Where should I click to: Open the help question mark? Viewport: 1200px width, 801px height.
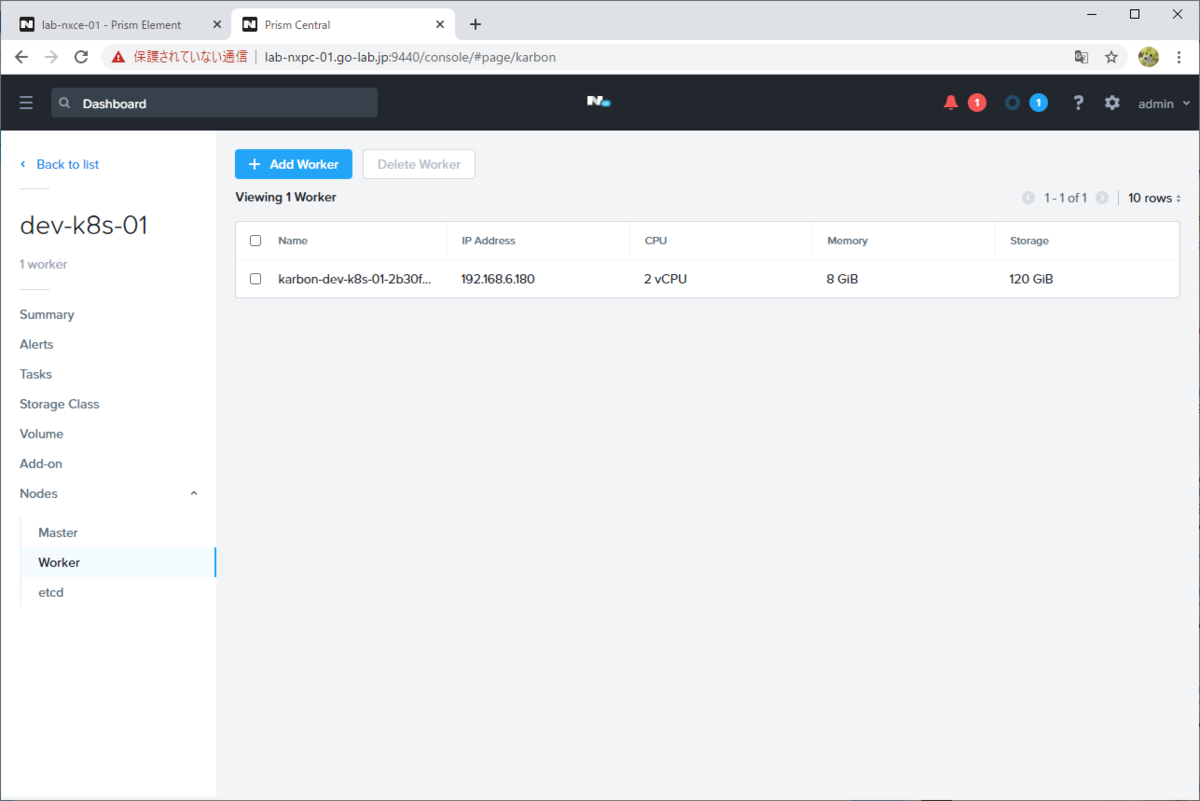[1078, 103]
